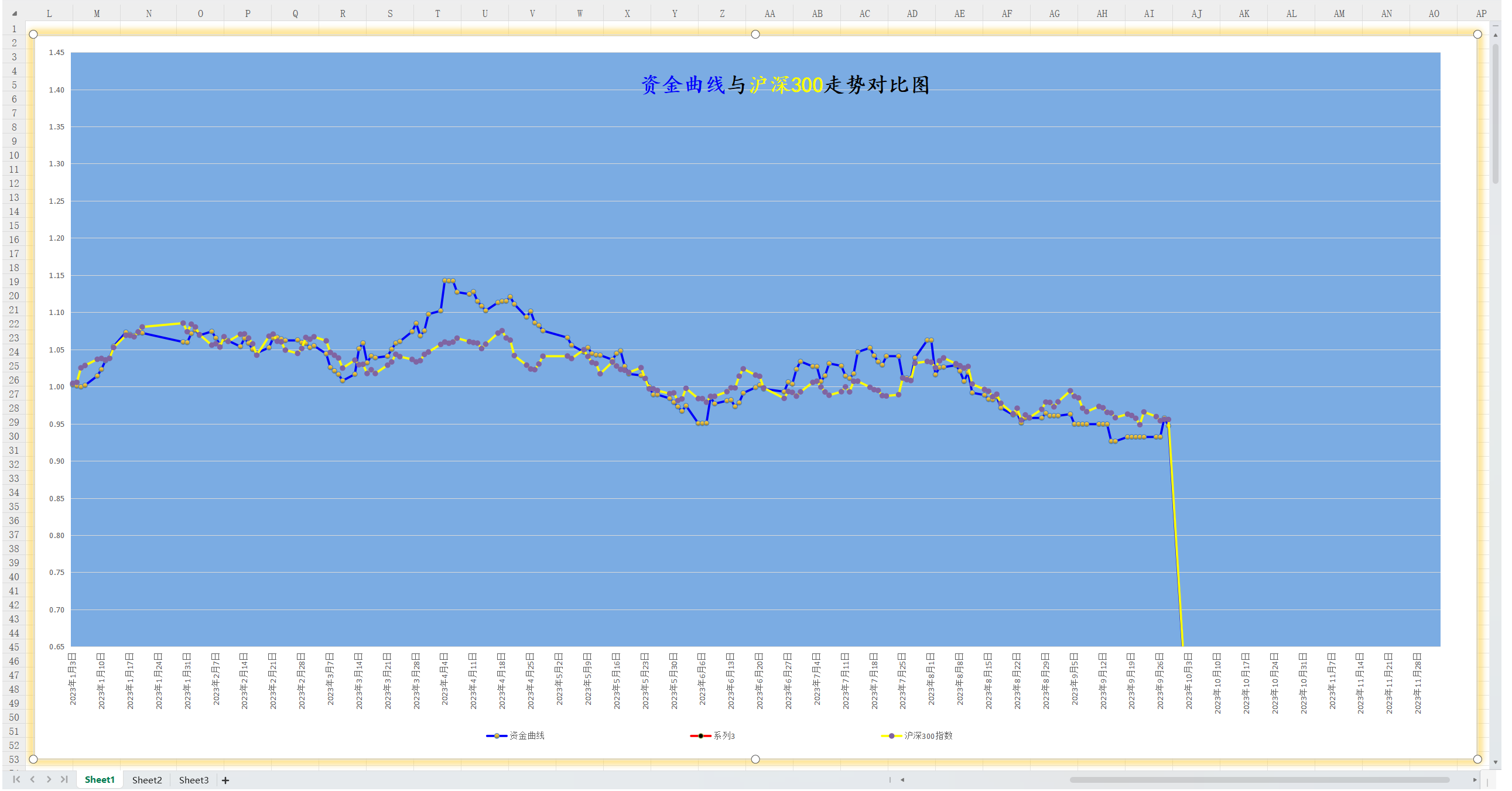This screenshot has height=791, width=1512.
Task: Go to the first sheet using navigation arrow
Action: tap(16, 779)
